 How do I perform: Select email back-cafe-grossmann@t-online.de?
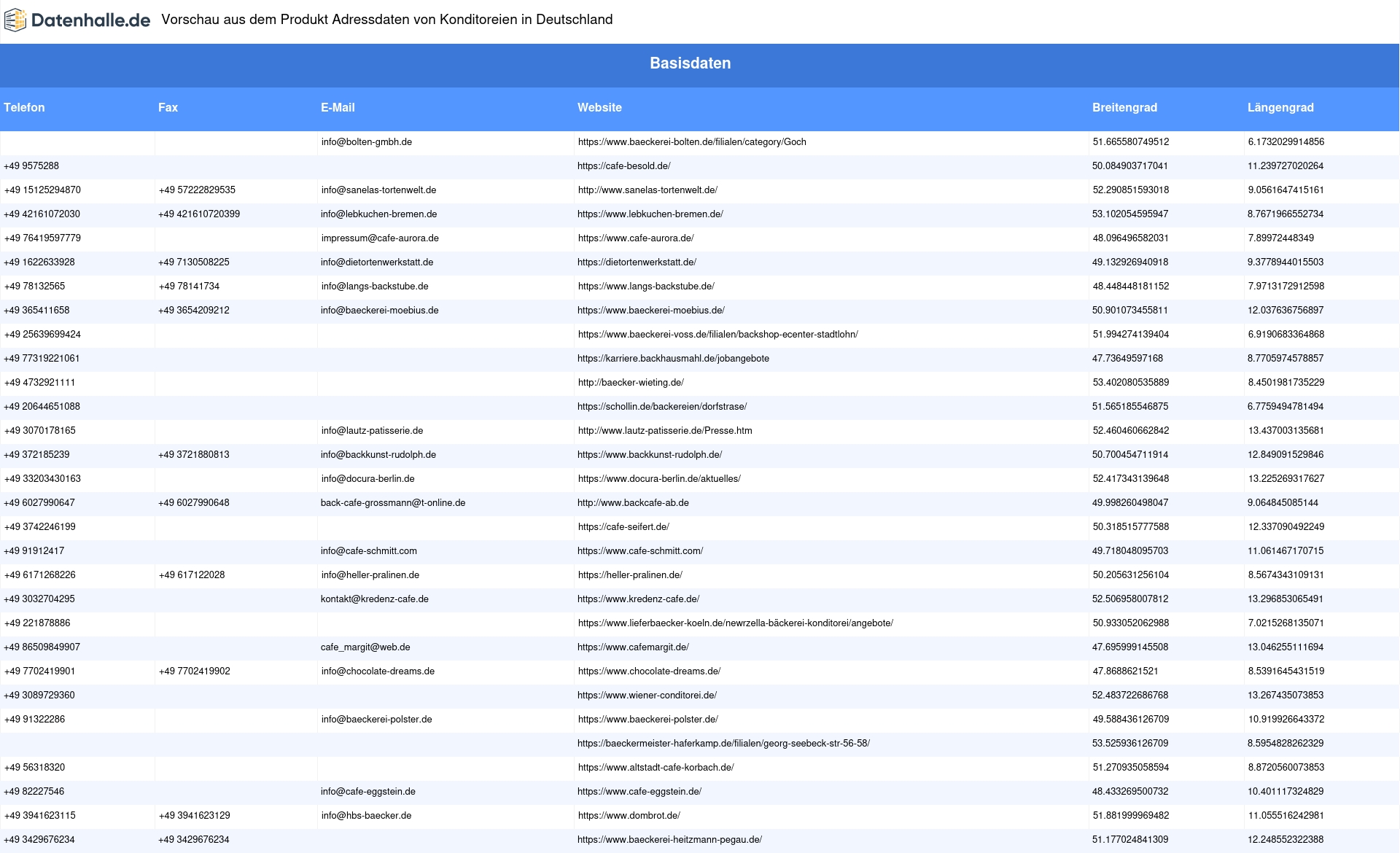pos(393,503)
